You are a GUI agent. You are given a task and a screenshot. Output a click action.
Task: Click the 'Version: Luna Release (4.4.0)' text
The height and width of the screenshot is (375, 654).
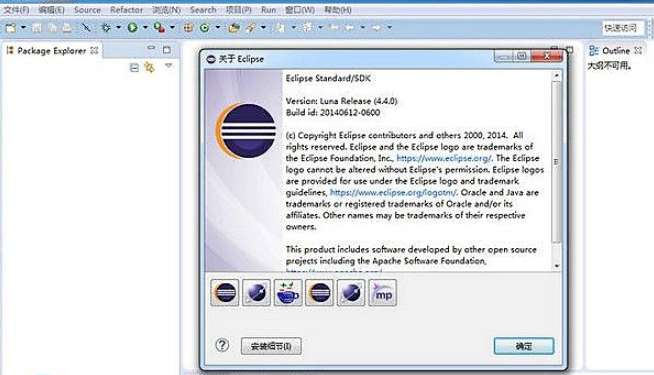coord(342,101)
